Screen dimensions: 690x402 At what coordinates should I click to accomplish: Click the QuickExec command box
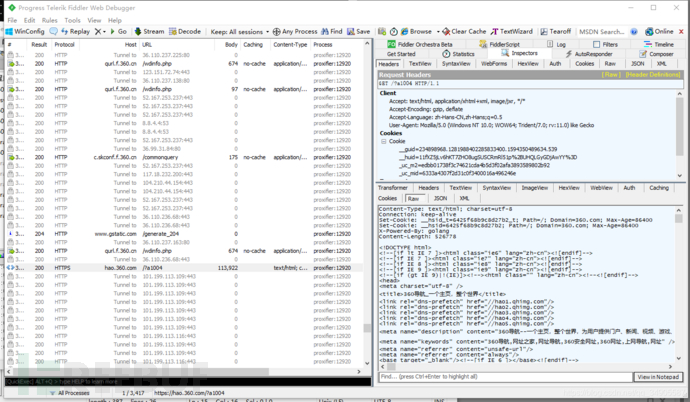point(188,381)
